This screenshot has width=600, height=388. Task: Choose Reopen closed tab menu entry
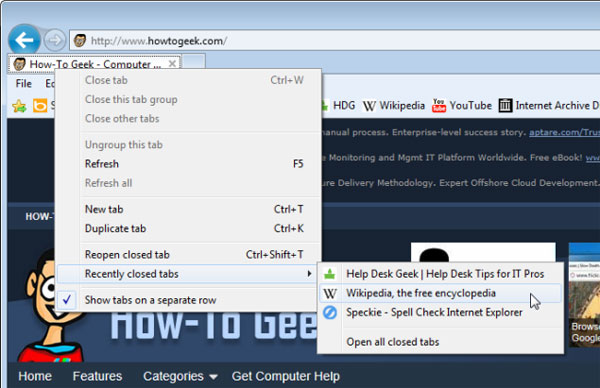[x=188, y=254]
